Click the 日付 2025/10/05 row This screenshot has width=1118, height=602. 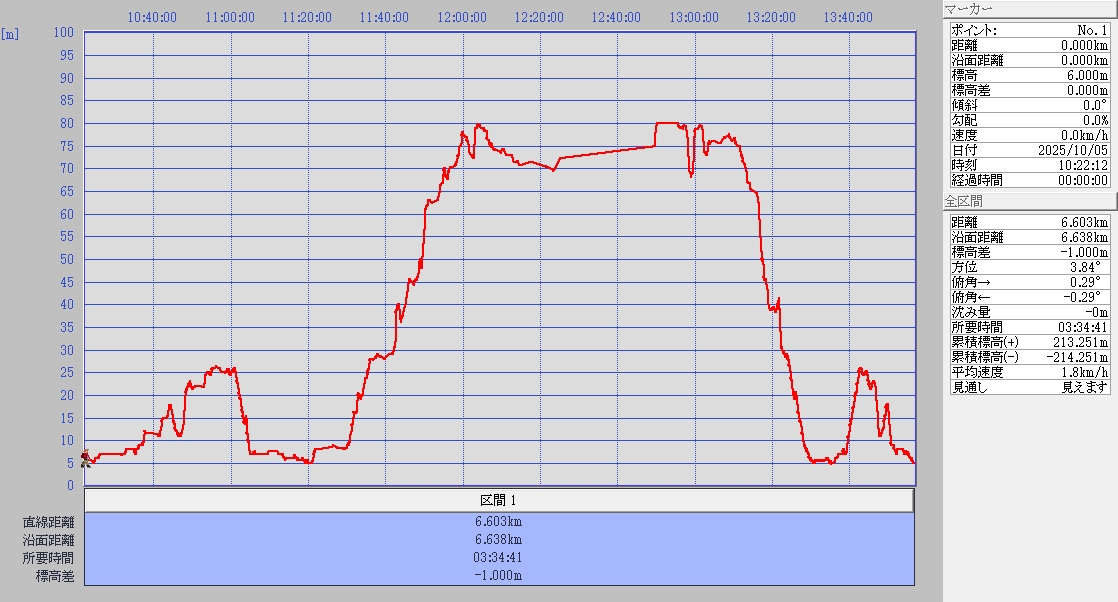point(1029,150)
